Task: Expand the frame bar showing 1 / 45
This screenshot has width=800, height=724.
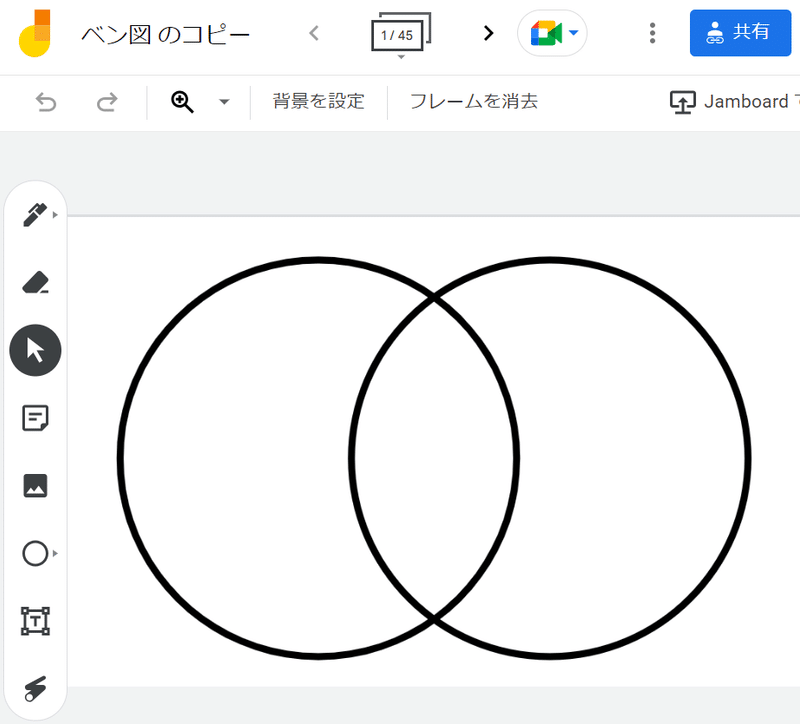Action: point(400,36)
